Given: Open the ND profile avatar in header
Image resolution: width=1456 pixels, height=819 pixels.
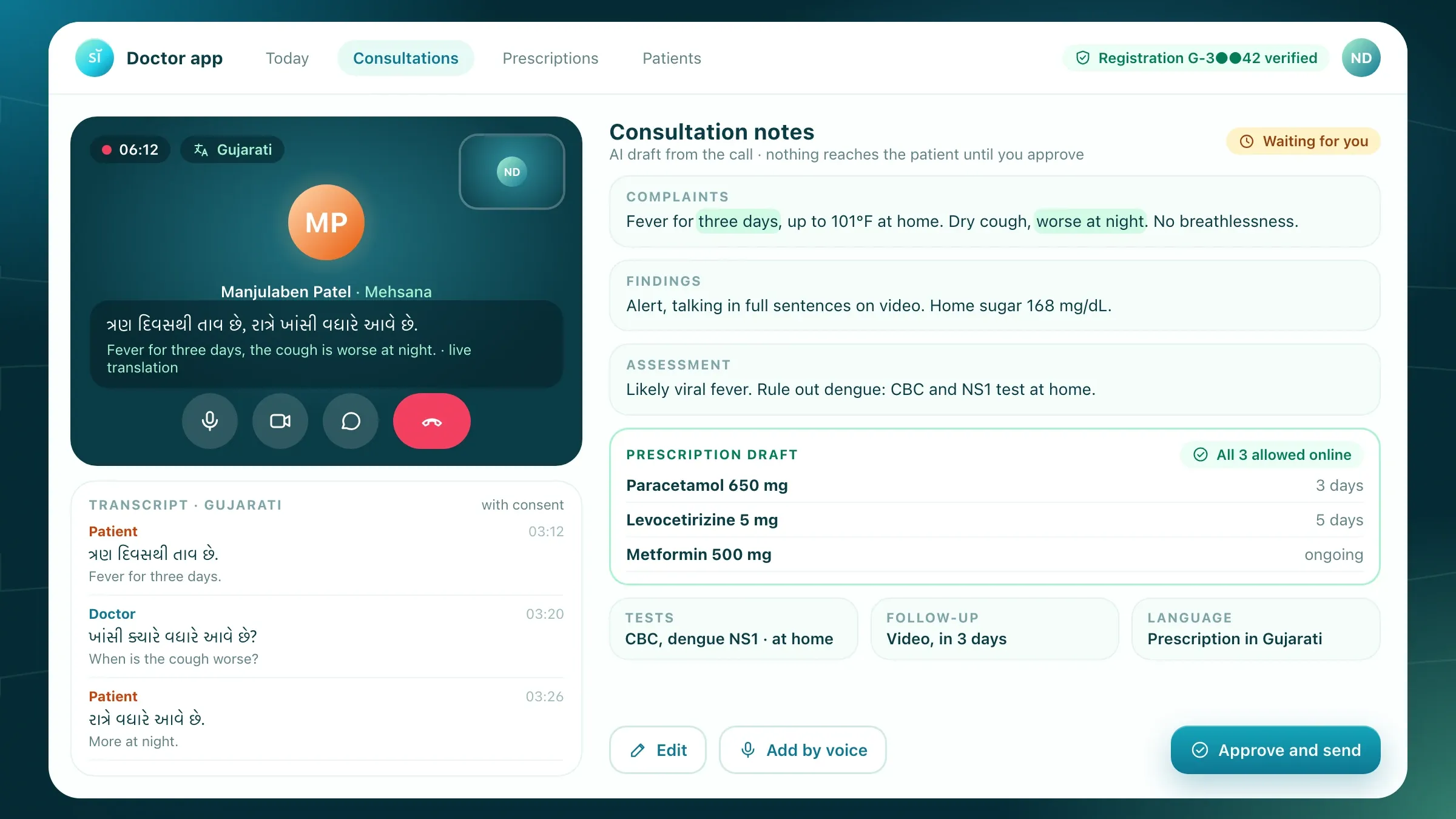Looking at the screenshot, I should (1361, 58).
